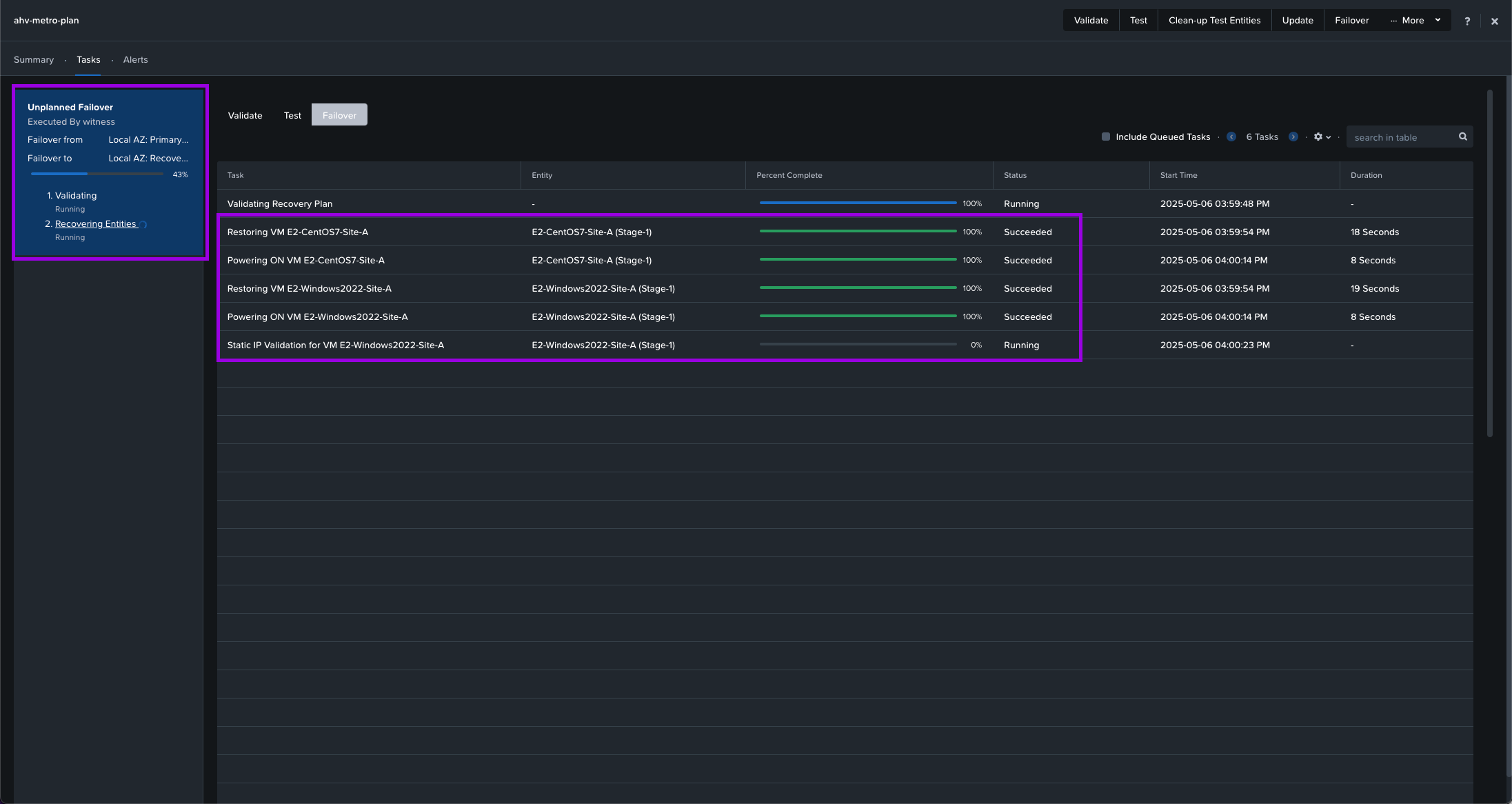
Task: Click '6 Tasks' count label
Action: 1262,137
